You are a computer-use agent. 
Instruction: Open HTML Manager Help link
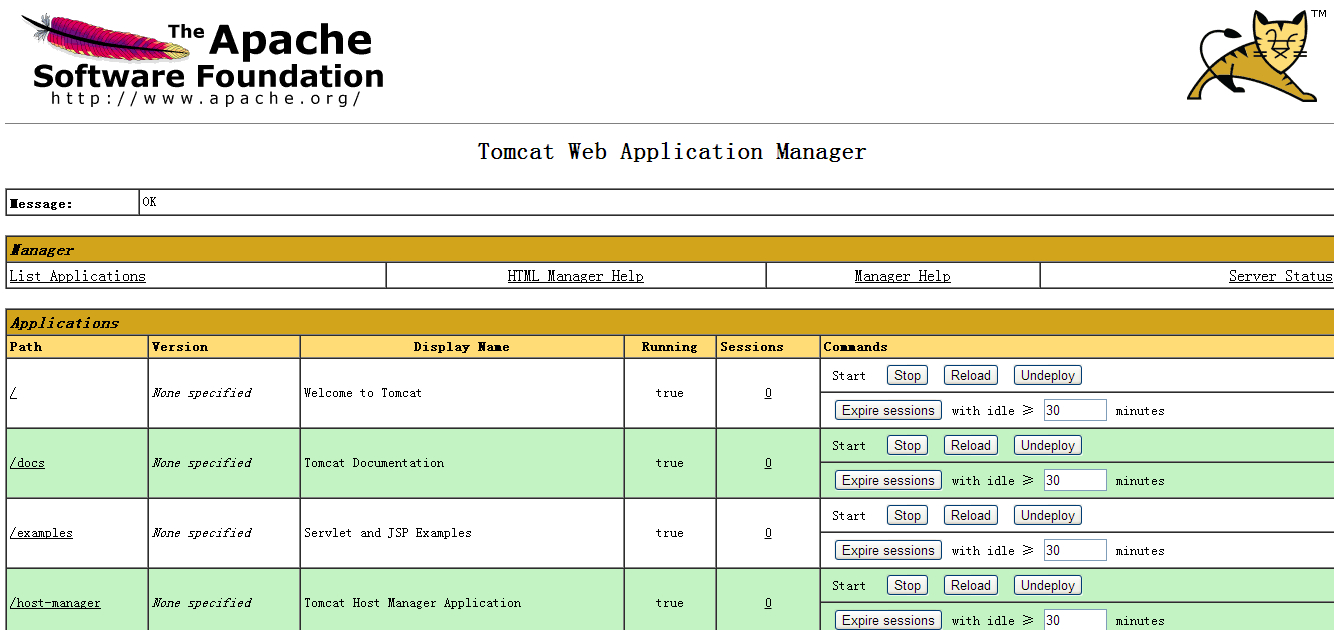tap(576, 276)
